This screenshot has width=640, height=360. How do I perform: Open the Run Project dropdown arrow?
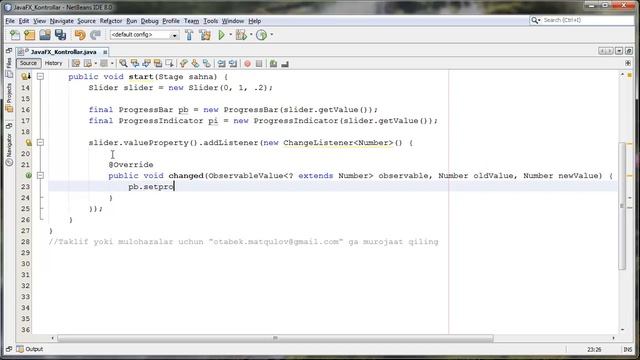(230, 35)
